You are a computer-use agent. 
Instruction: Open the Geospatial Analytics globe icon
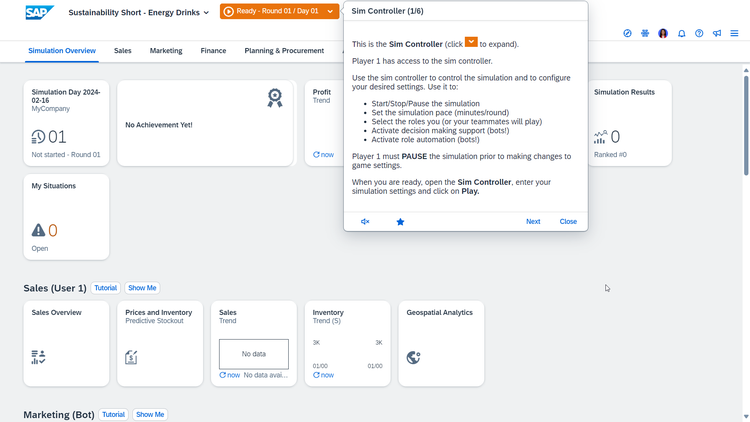[413, 357]
